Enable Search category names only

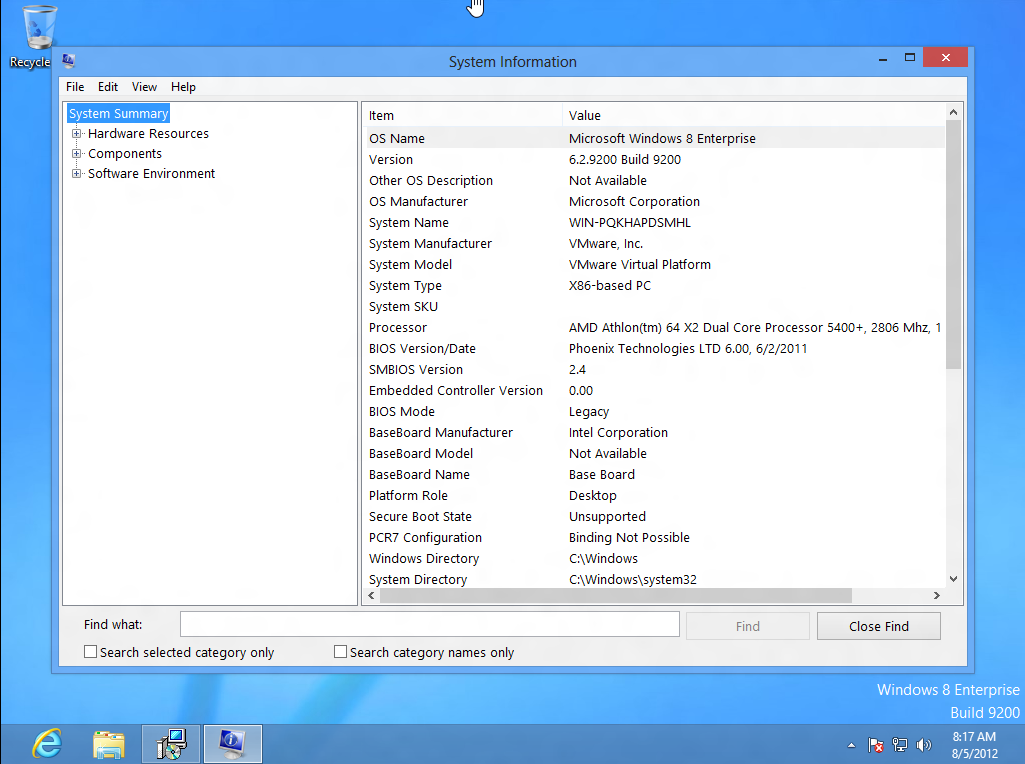coord(340,652)
